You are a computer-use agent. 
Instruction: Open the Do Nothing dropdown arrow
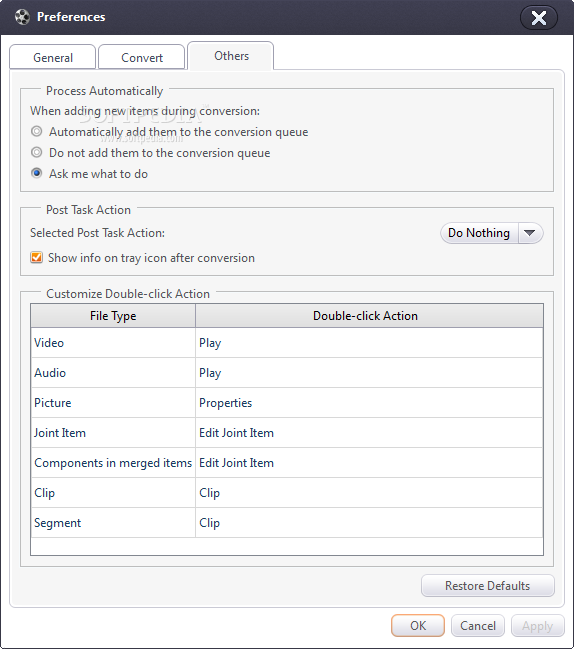click(530, 233)
